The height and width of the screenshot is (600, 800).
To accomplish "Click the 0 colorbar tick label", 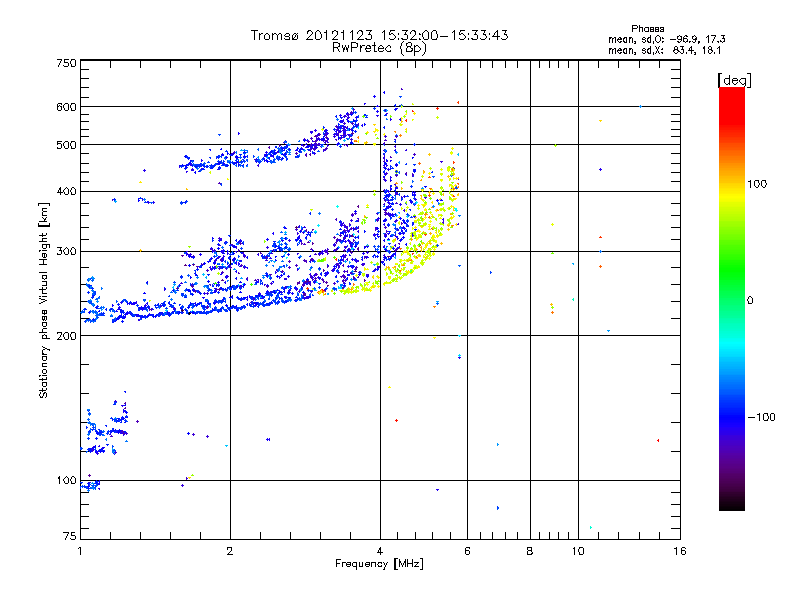I will (750, 301).
